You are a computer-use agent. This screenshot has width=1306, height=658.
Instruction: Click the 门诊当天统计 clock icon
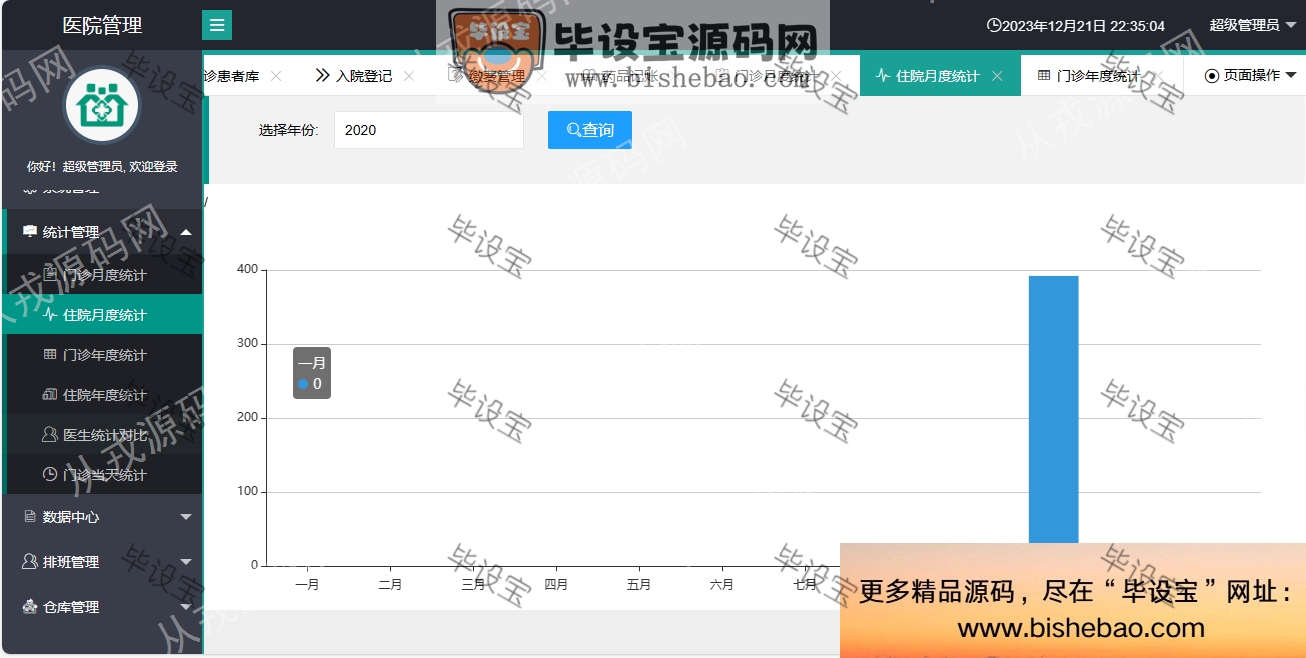click(50, 475)
